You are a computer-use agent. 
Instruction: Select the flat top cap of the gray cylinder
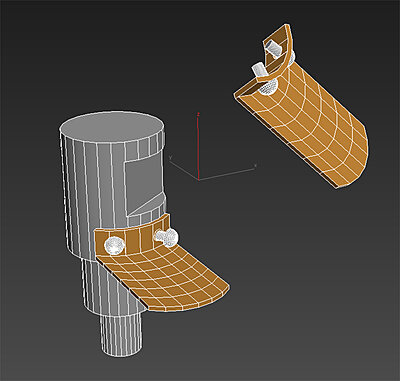(x=112, y=128)
